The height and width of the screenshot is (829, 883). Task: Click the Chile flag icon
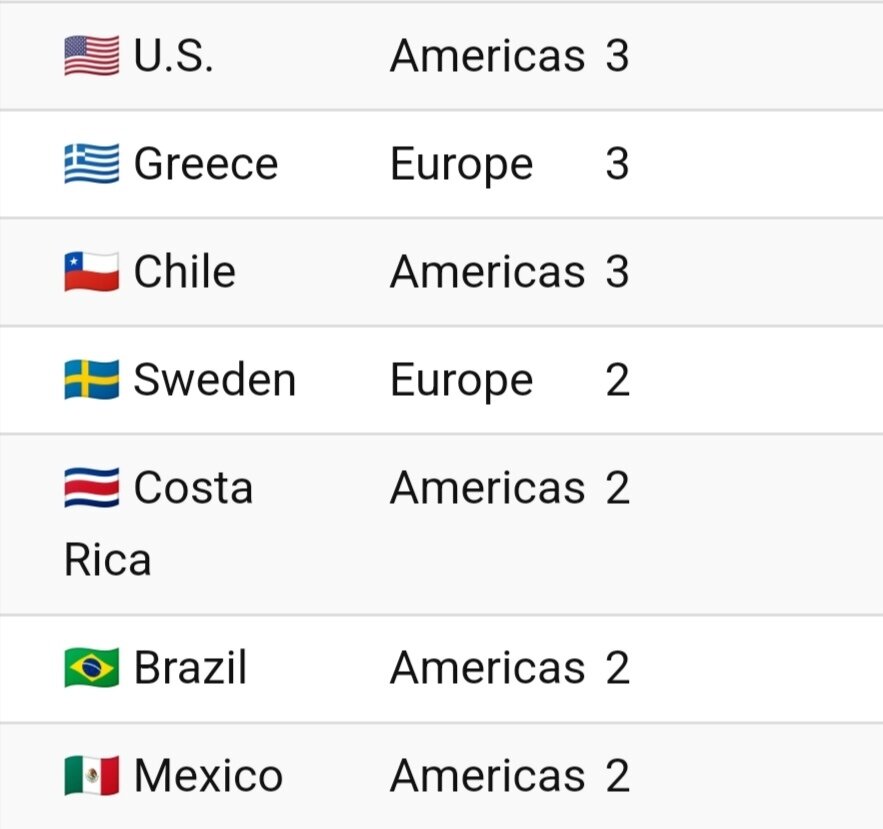click(91, 272)
